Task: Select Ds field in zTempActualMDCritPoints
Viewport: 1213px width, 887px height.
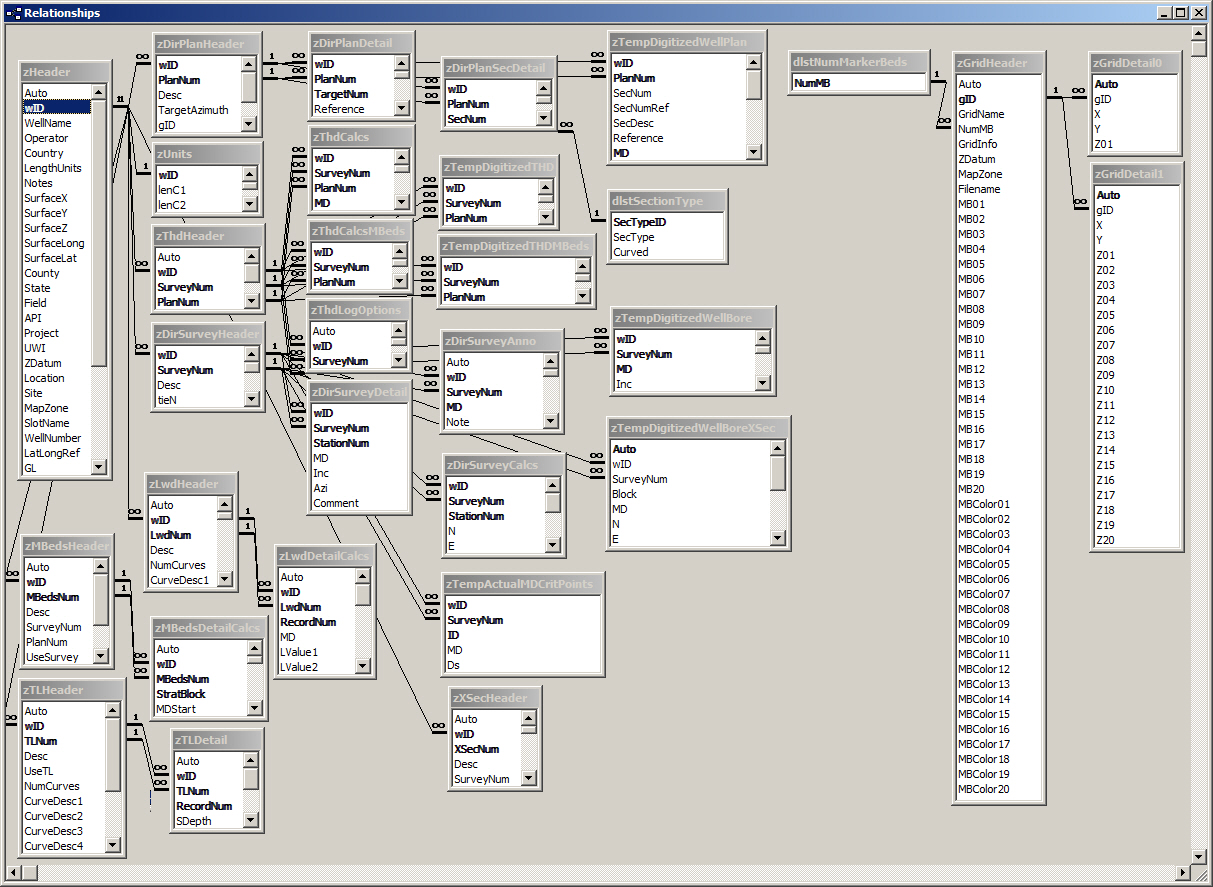Action: tap(522, 665)
